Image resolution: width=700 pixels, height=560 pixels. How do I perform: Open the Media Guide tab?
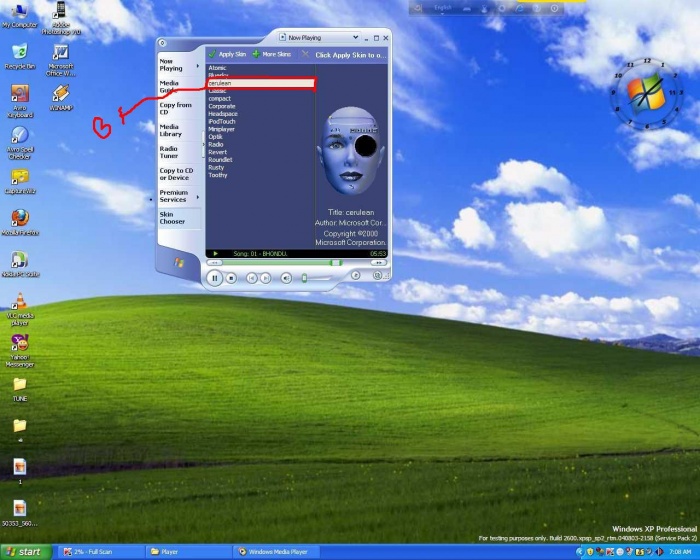click(x=170, y=87)
